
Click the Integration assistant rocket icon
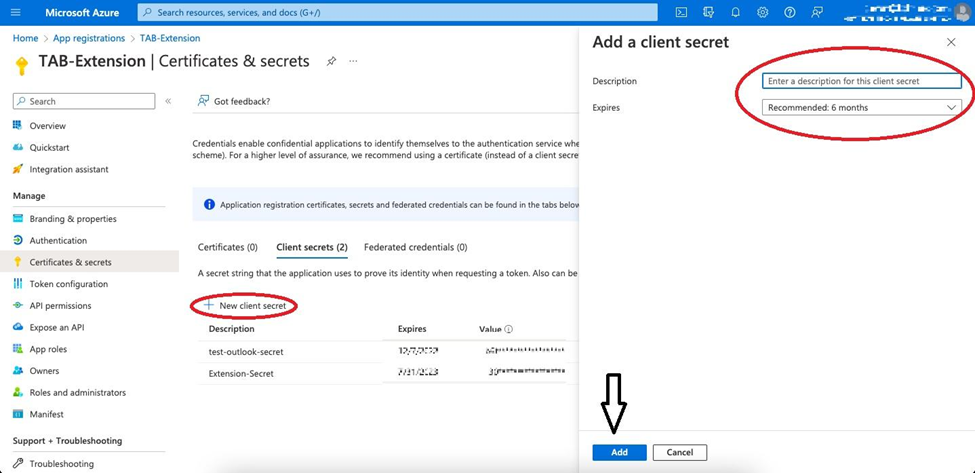17,169
